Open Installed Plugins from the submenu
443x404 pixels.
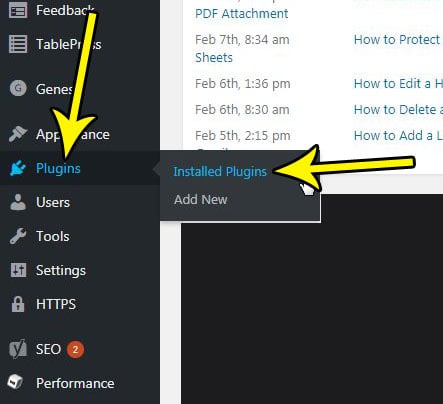point(220,172)
